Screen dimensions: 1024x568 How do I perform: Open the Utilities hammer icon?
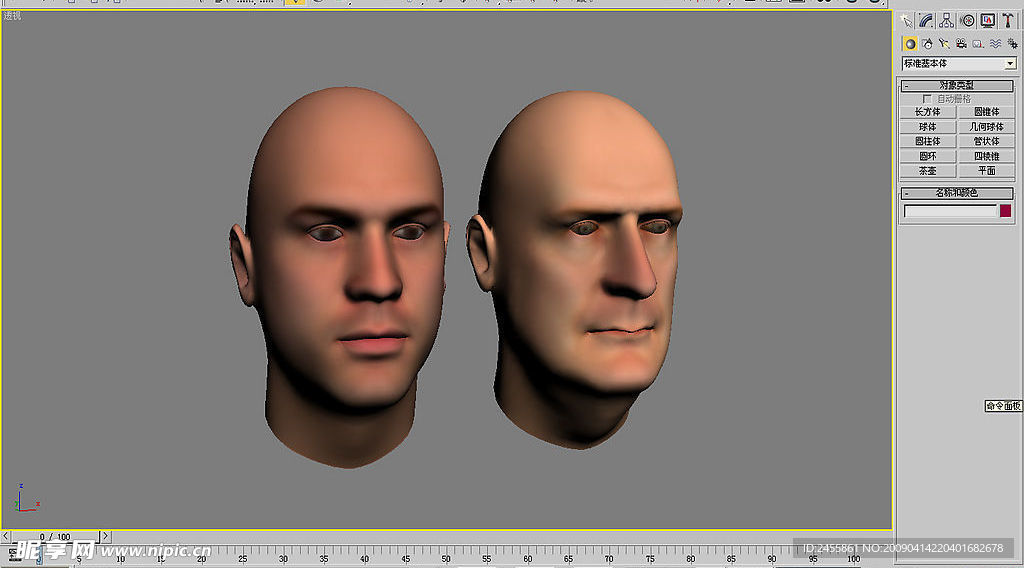pos(1007,20)
